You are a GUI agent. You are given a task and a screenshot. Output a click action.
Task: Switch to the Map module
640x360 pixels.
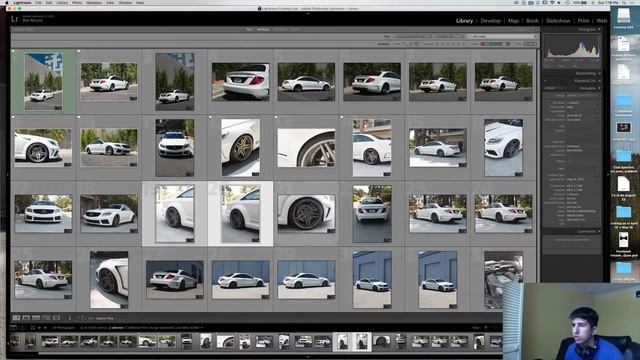513,20
